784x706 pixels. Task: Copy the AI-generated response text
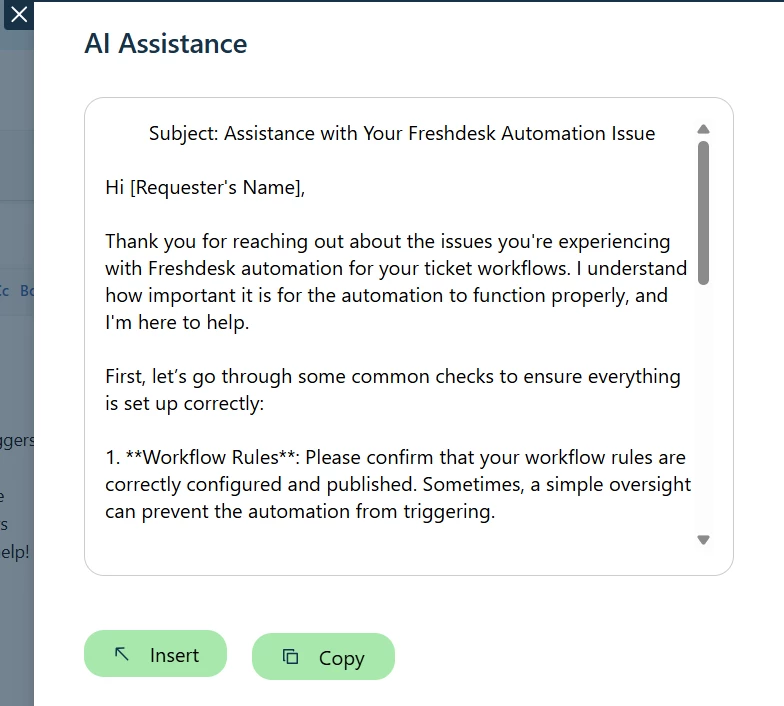coord(324,656)
